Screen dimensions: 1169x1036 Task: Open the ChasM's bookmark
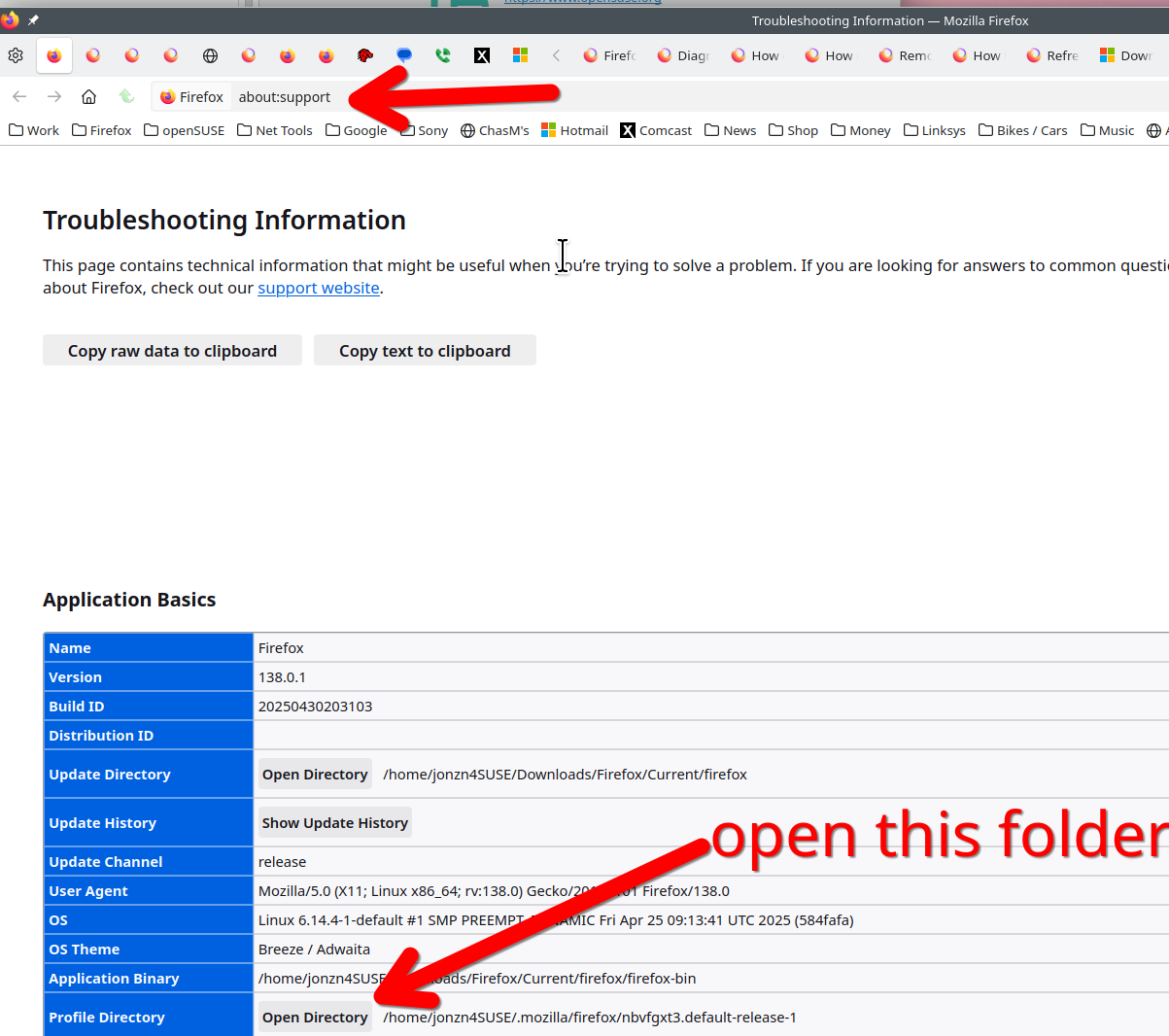point(495,130)
